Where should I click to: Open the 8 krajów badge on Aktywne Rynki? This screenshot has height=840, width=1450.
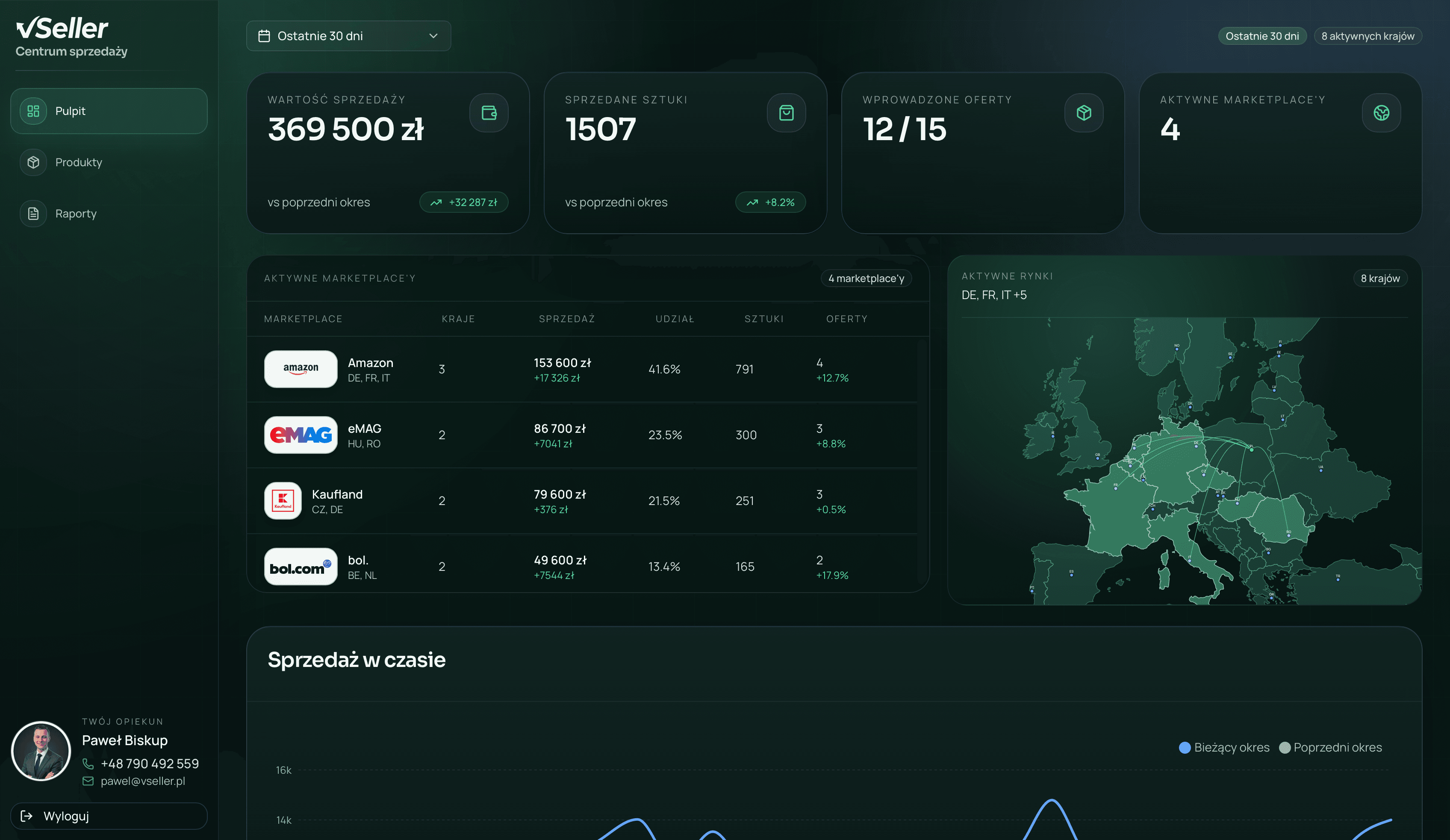[1380, 278]
